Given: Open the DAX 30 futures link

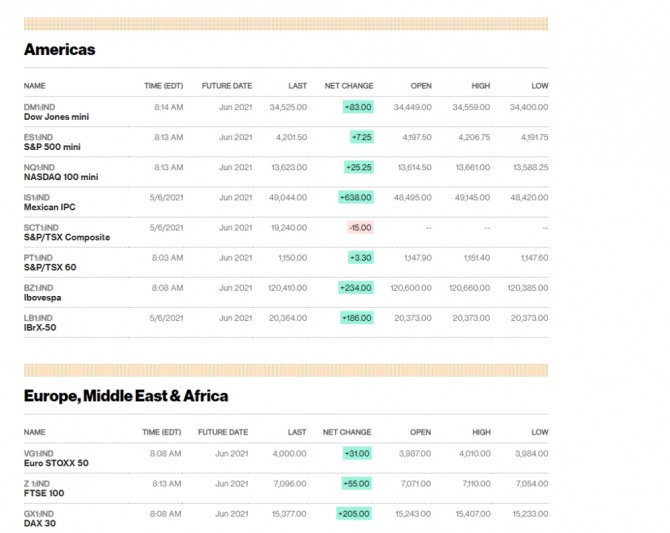Looking at the screenshot, I should point(42,522).
